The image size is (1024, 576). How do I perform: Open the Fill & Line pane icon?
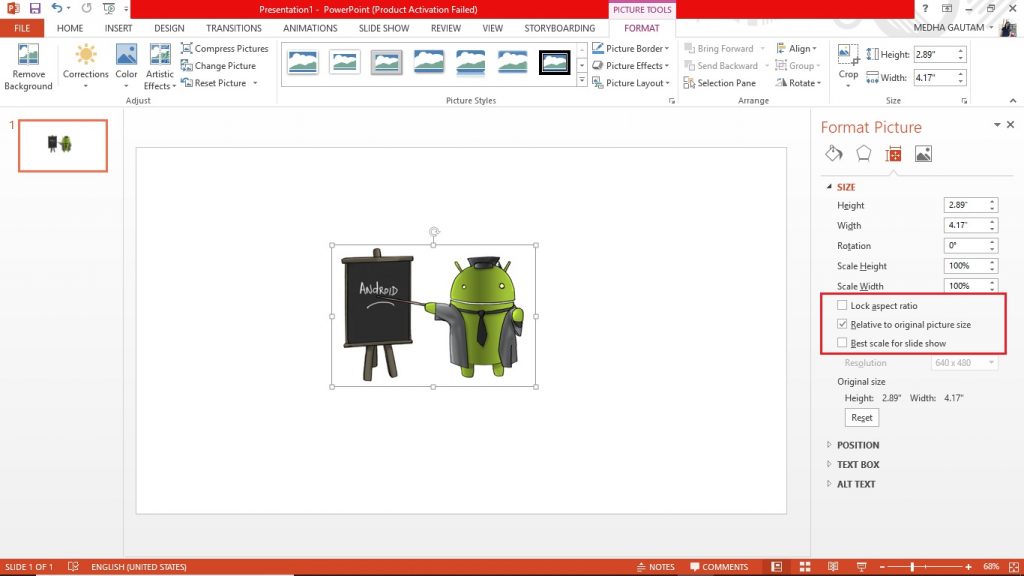(834, 153)
